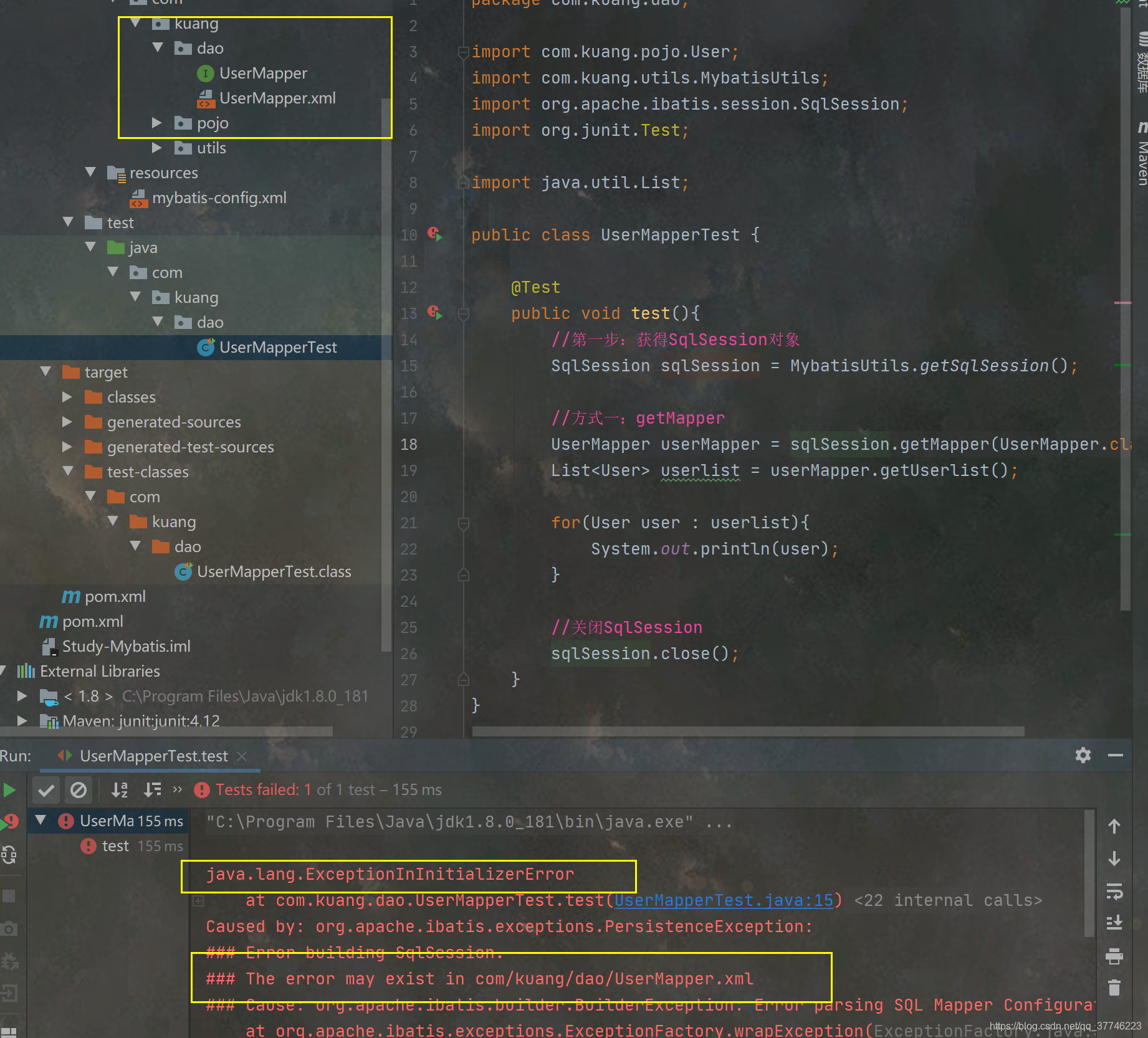Run the class from line 10 gutter icon
This screenshot has width=1148, height=1038.
(x=435, y=235)
